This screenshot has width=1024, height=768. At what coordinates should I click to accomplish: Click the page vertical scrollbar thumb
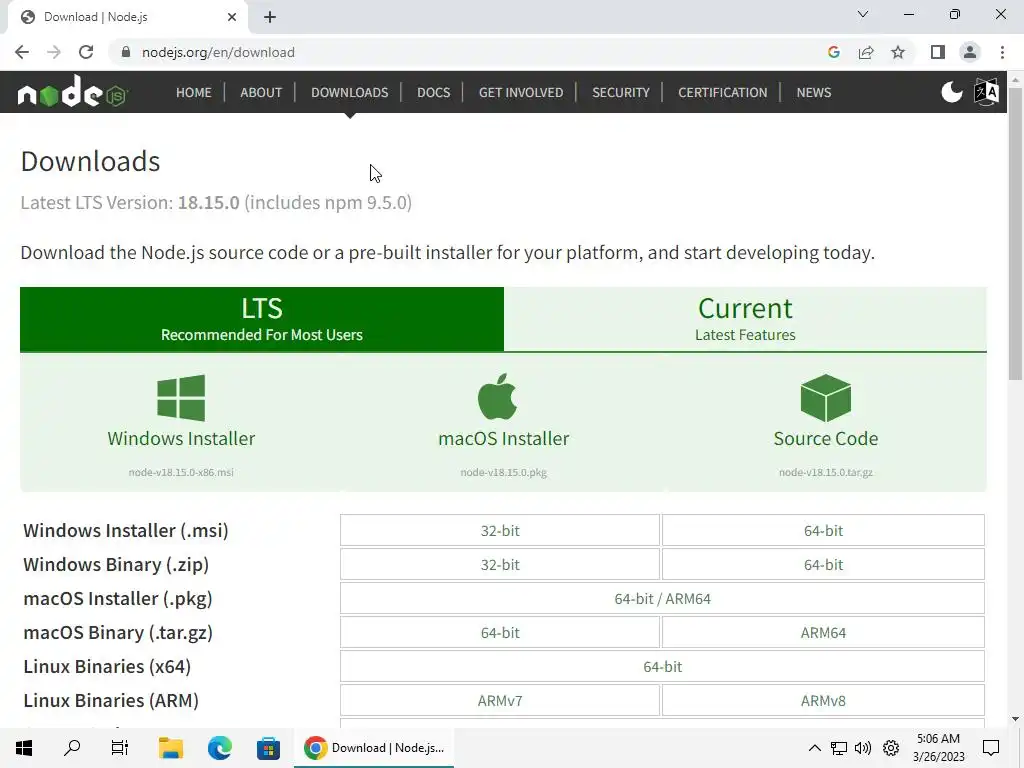(1015, 233)
